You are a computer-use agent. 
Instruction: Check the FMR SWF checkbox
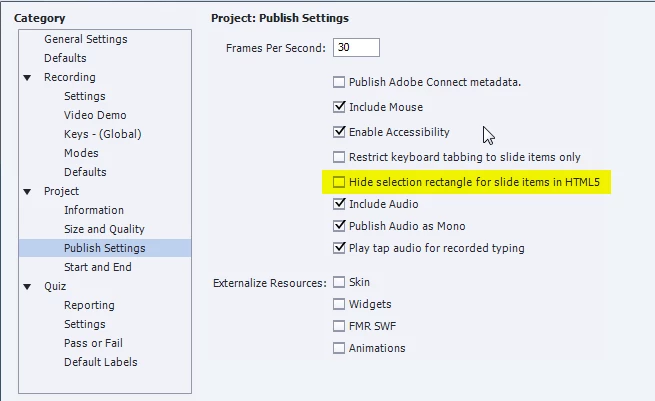tap(339, 326)
